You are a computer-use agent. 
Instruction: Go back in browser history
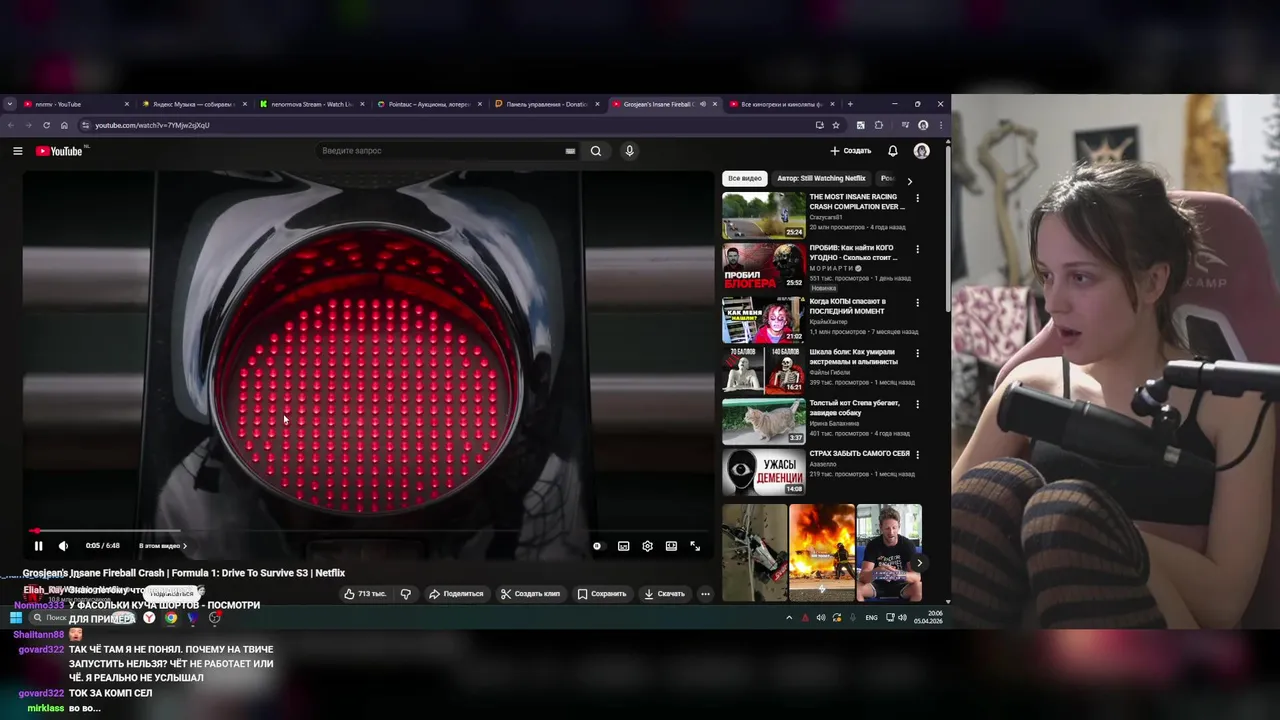pos(11,125)
